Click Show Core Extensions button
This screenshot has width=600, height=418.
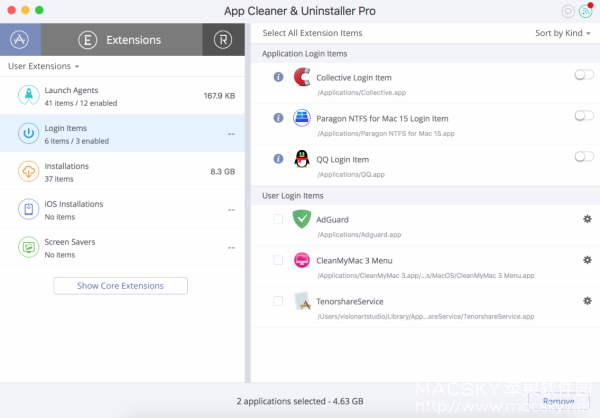click(x=121, y=286)
